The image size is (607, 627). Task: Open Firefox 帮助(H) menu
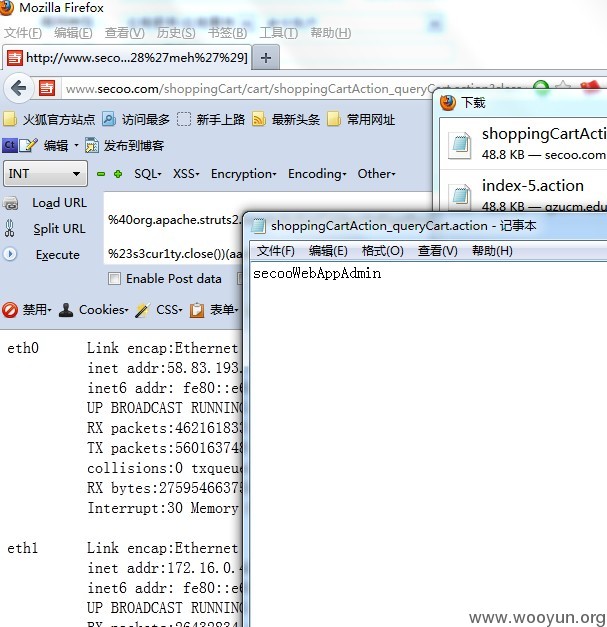coord(331,32)
